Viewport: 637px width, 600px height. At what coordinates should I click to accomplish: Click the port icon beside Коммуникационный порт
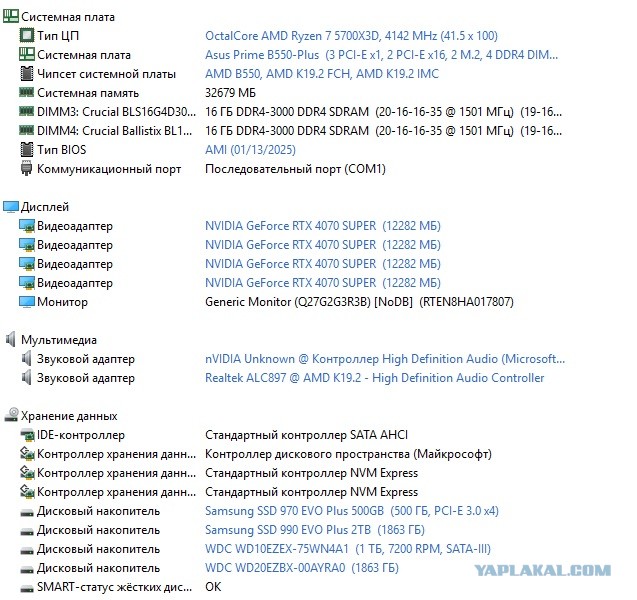(x=26, y=169)
